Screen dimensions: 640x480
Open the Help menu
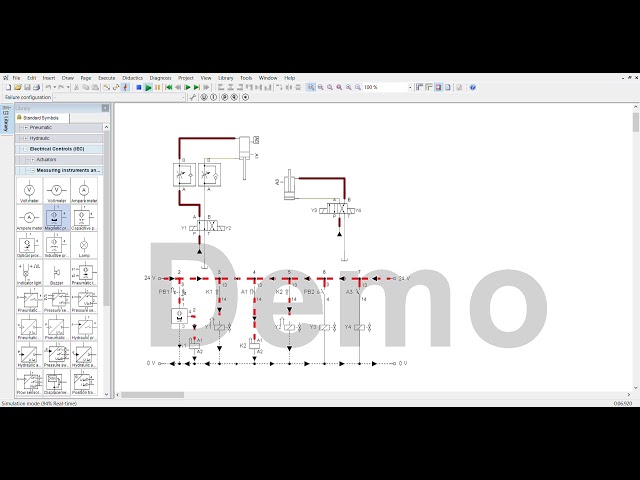click(x=289, y=78)
